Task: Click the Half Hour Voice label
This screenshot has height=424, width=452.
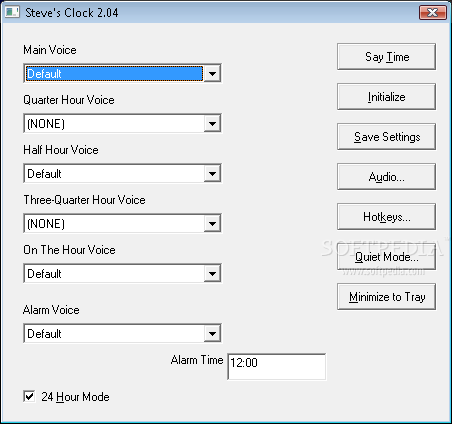Action: 61,150
